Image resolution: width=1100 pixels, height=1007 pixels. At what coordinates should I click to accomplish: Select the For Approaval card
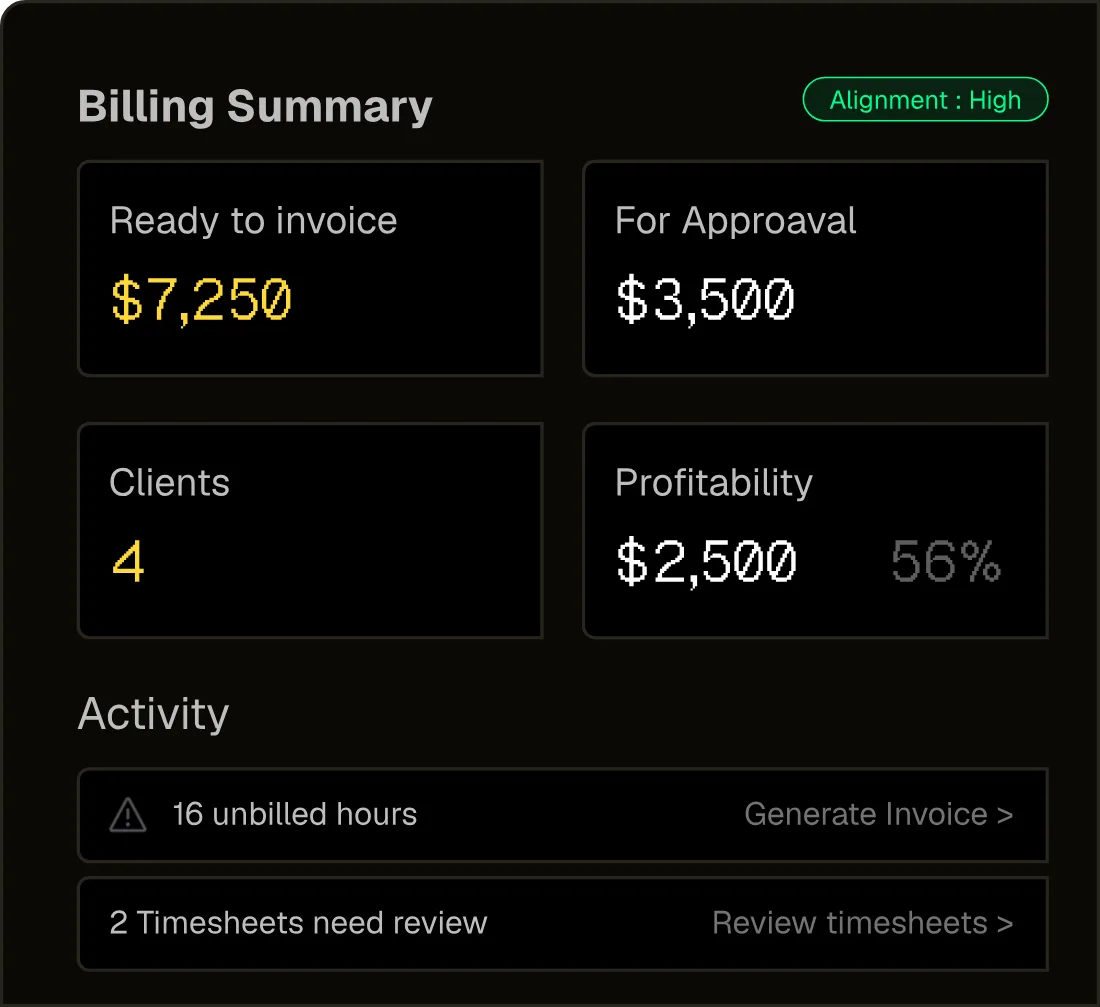(815, 269)
